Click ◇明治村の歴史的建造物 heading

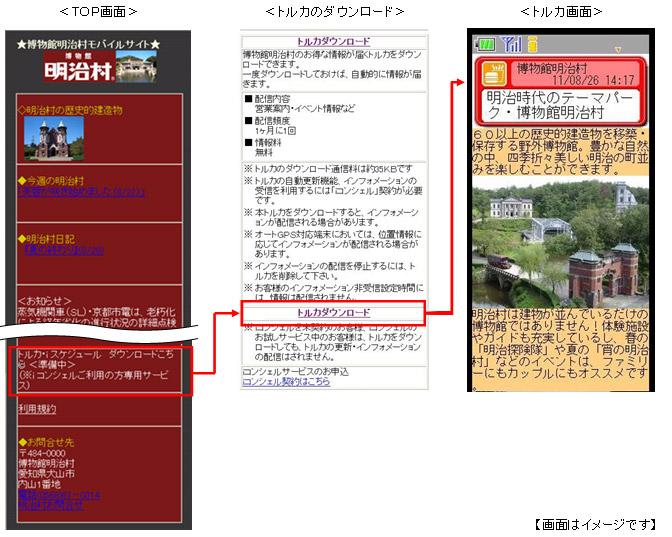70,110
